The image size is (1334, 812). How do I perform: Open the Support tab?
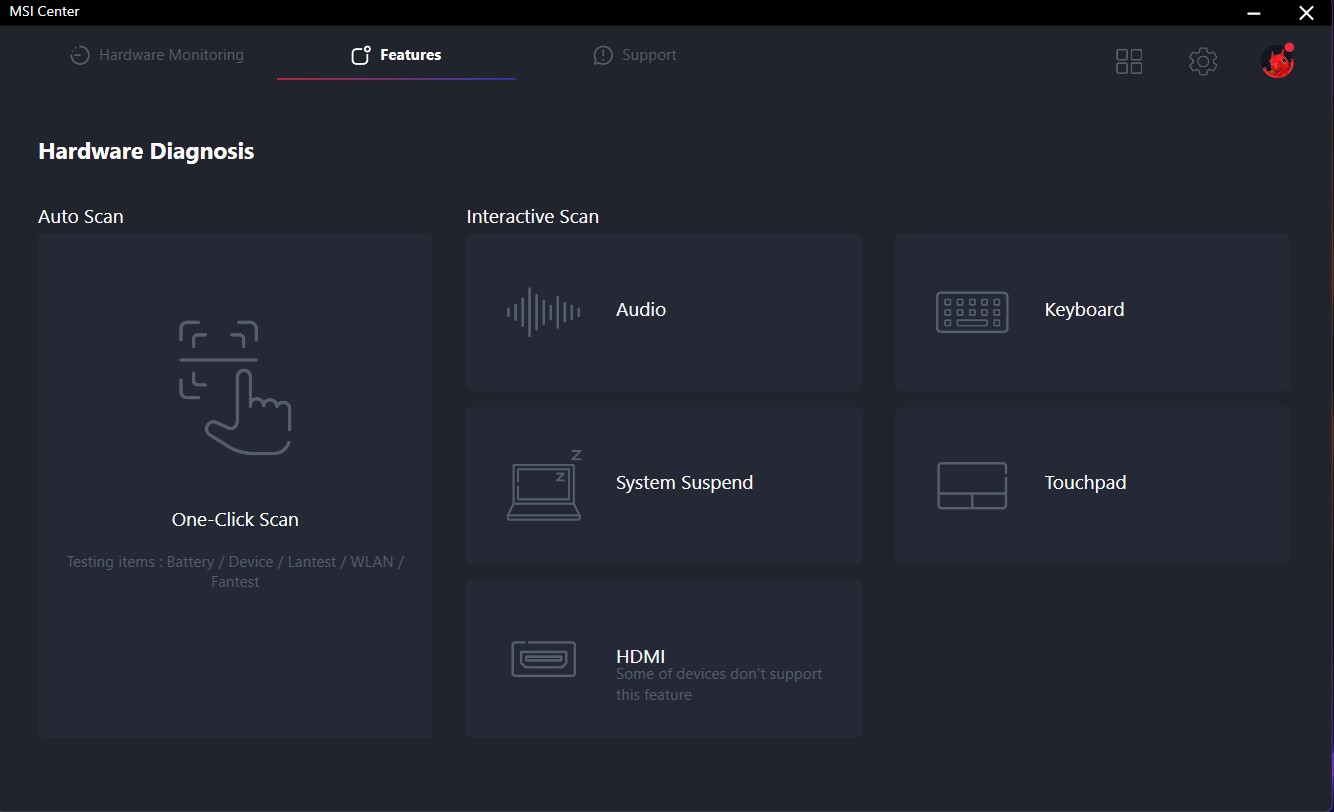[635, 55]
